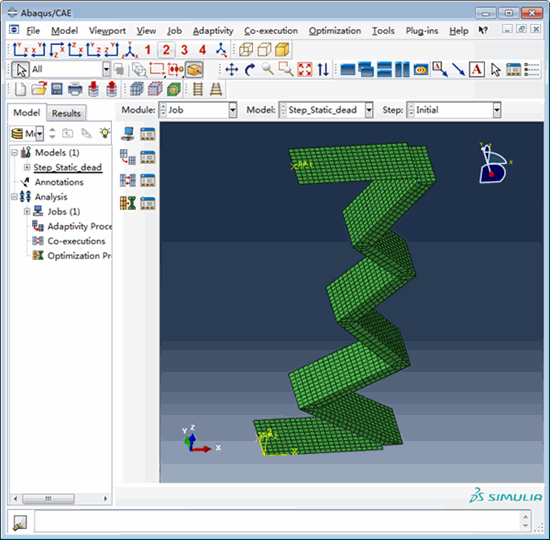Click Create Adaptivity Process tool
550x540 pixels.
127,157
